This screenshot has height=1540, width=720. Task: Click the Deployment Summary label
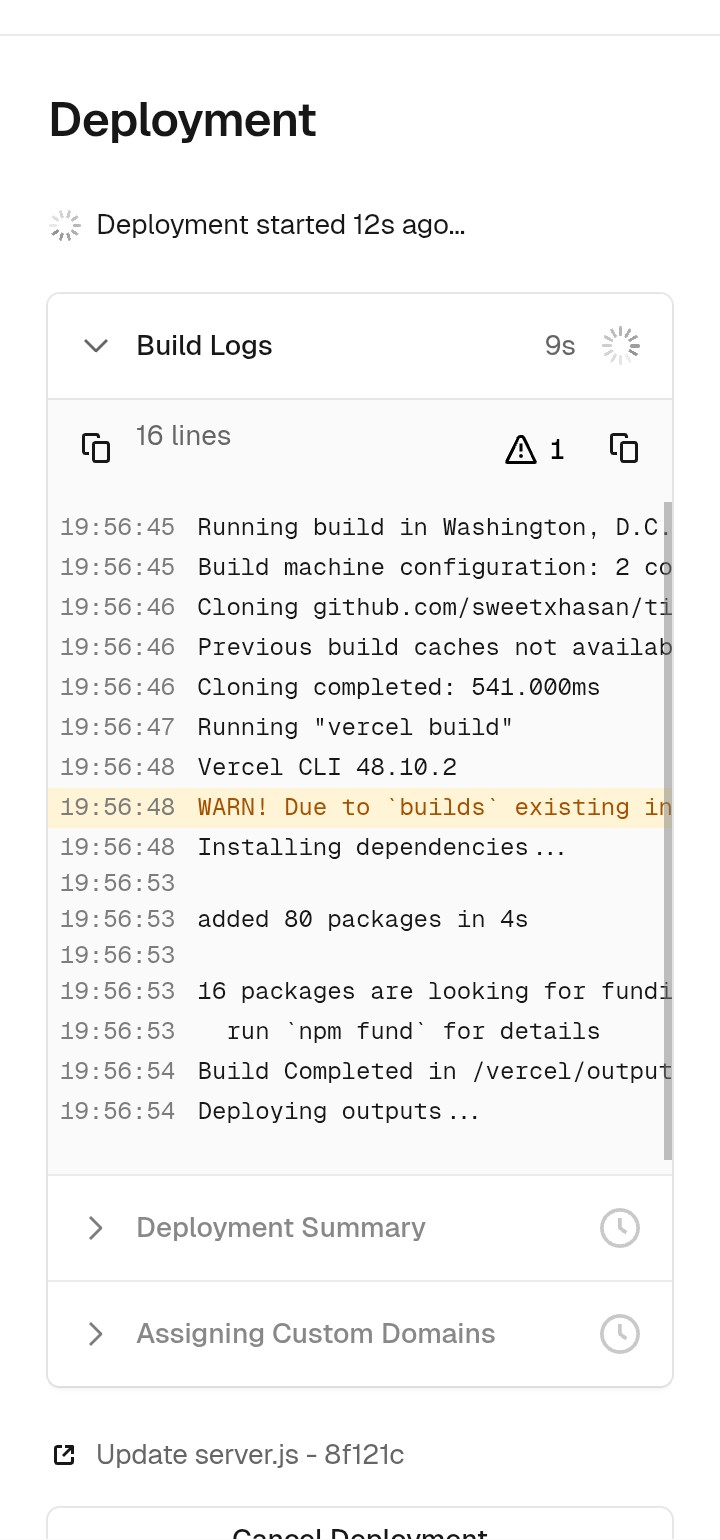(281, 1228)
